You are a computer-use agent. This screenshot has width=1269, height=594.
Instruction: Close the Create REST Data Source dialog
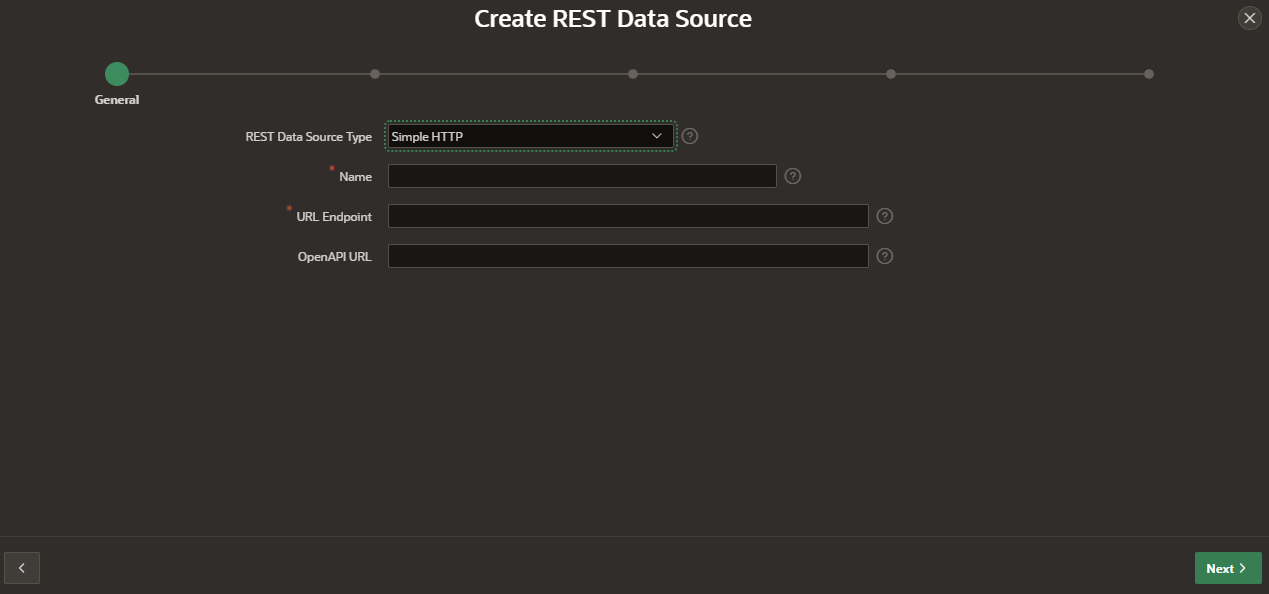1249,18
